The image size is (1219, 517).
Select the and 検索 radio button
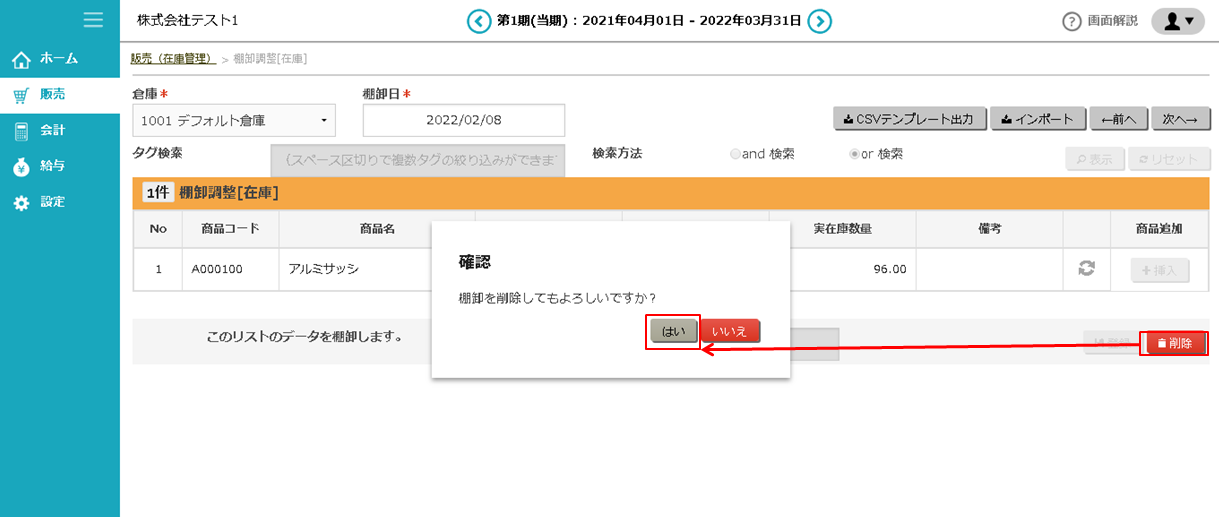(x=736, y=154)
